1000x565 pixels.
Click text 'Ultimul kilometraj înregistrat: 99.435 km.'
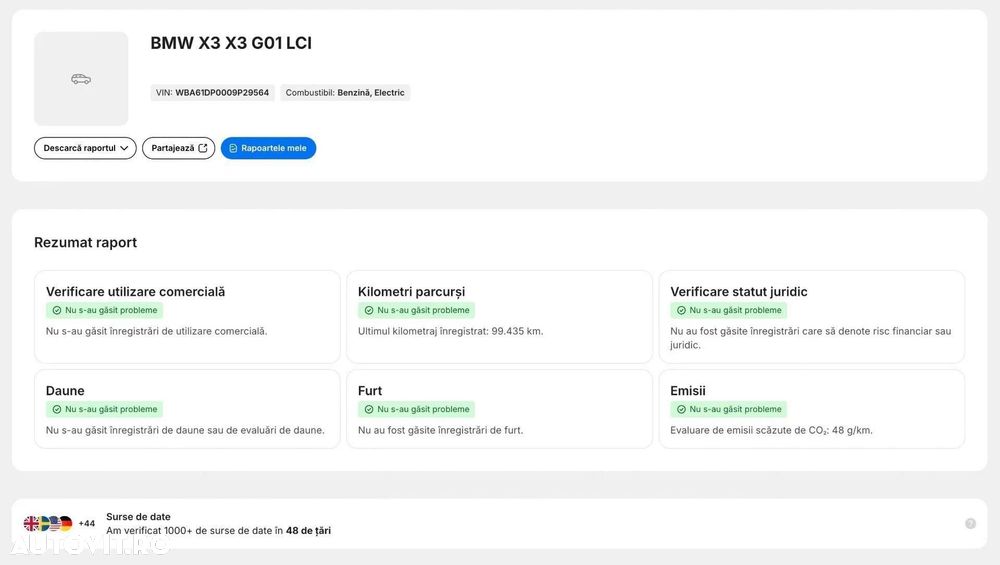pos(450,331)
